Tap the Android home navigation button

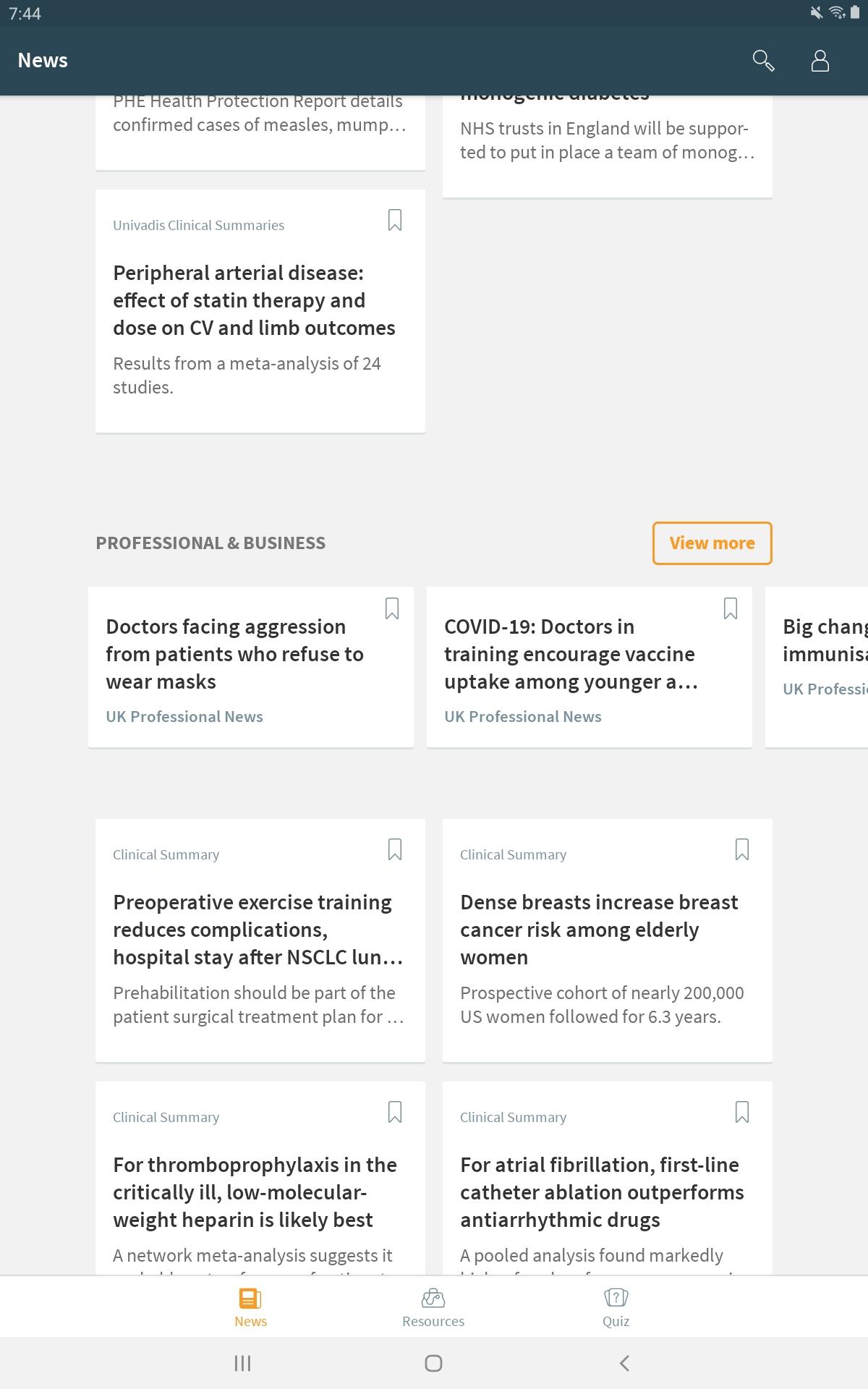point(433,1363)
